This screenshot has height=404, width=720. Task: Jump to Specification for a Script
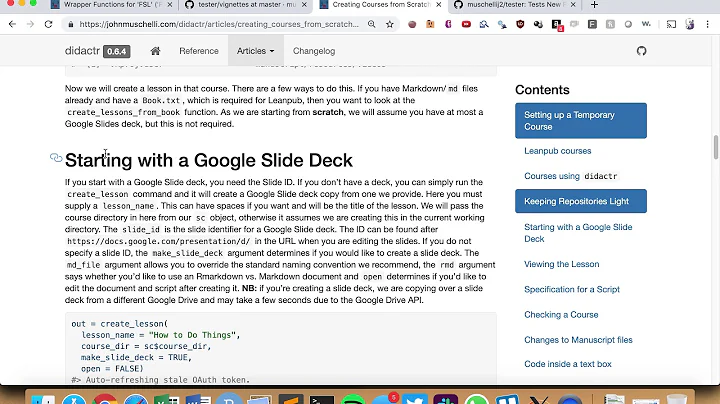[572, 289]
